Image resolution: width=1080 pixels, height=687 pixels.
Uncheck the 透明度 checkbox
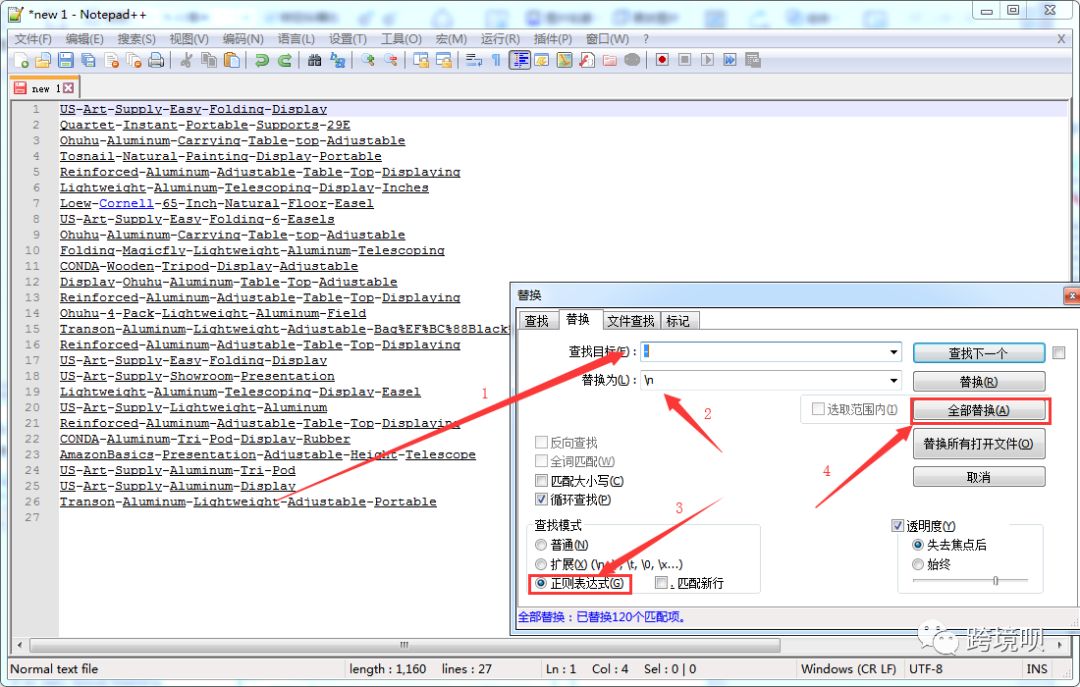click(897, 526)
